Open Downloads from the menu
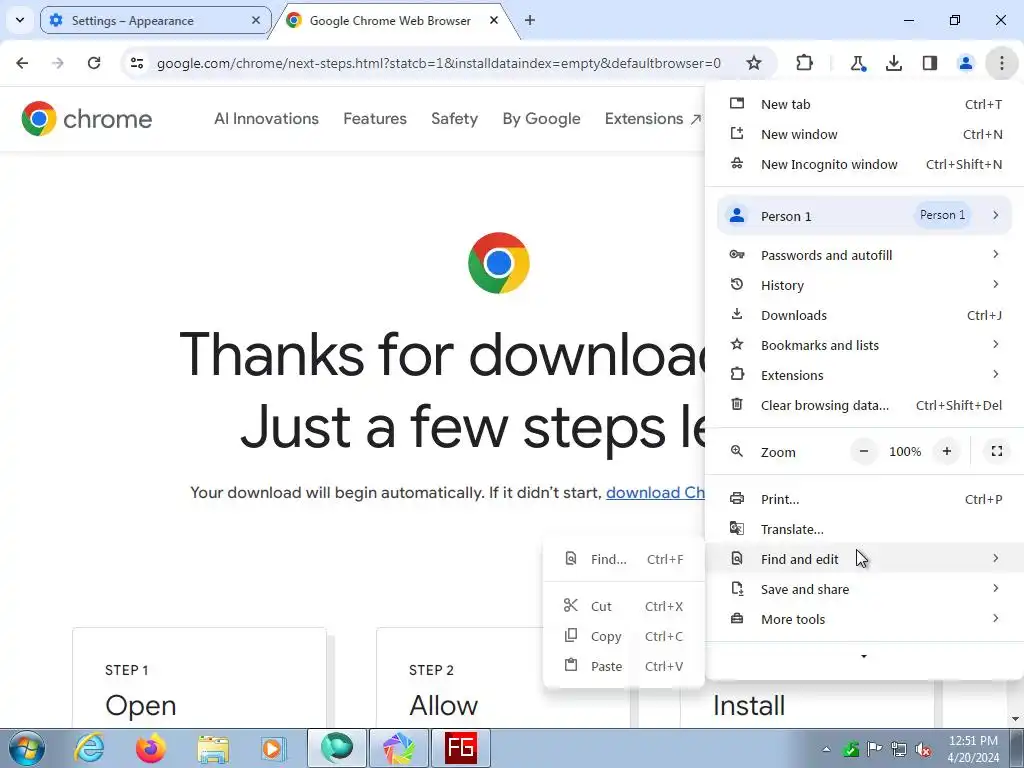1024x768 pixels. point(865,315)
